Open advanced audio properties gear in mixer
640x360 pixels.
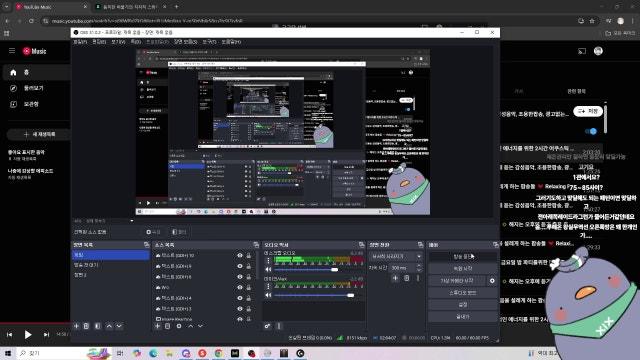coord(267,326)
